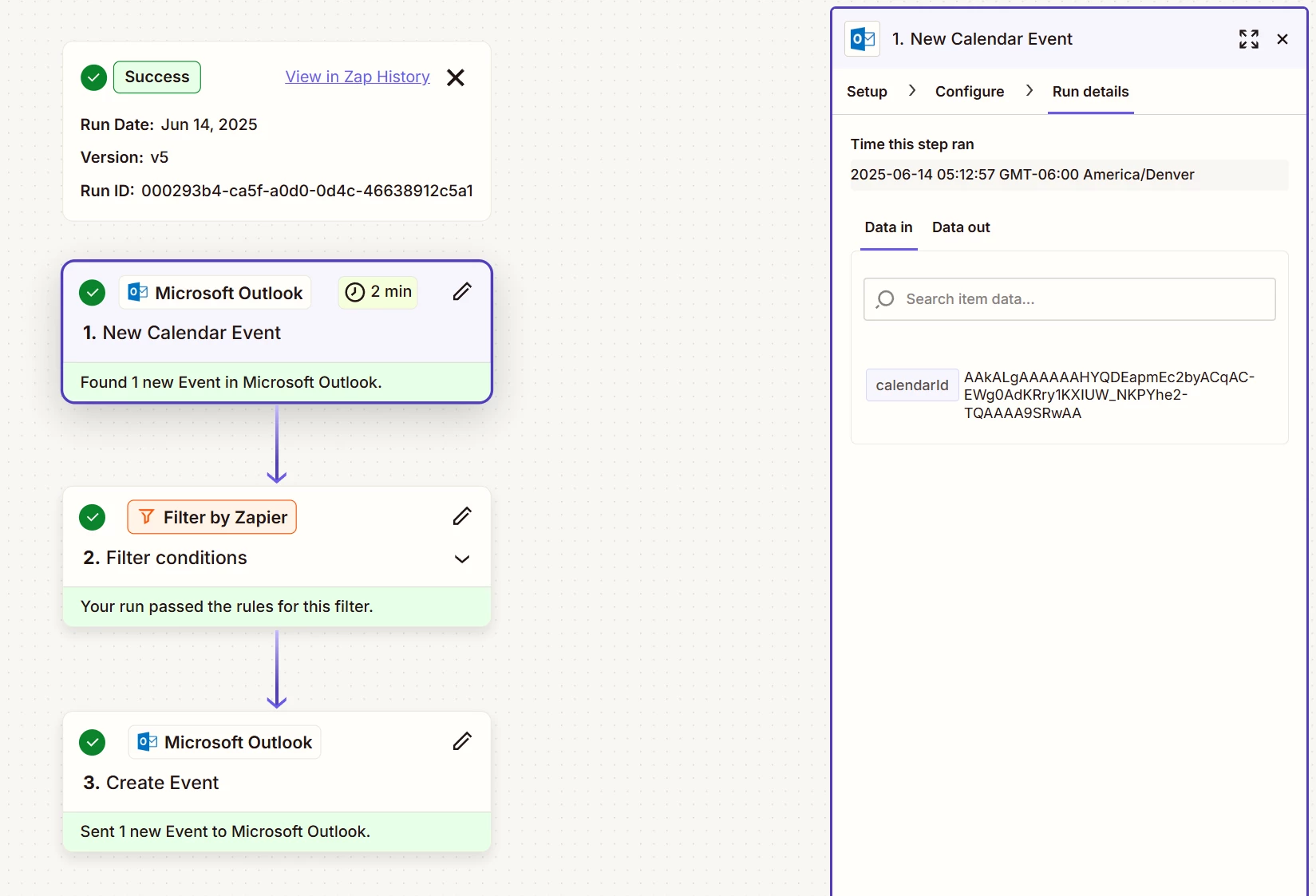Click the search magnifier icon
This screenshot has height=896, width=1316.
coord(885,299)
